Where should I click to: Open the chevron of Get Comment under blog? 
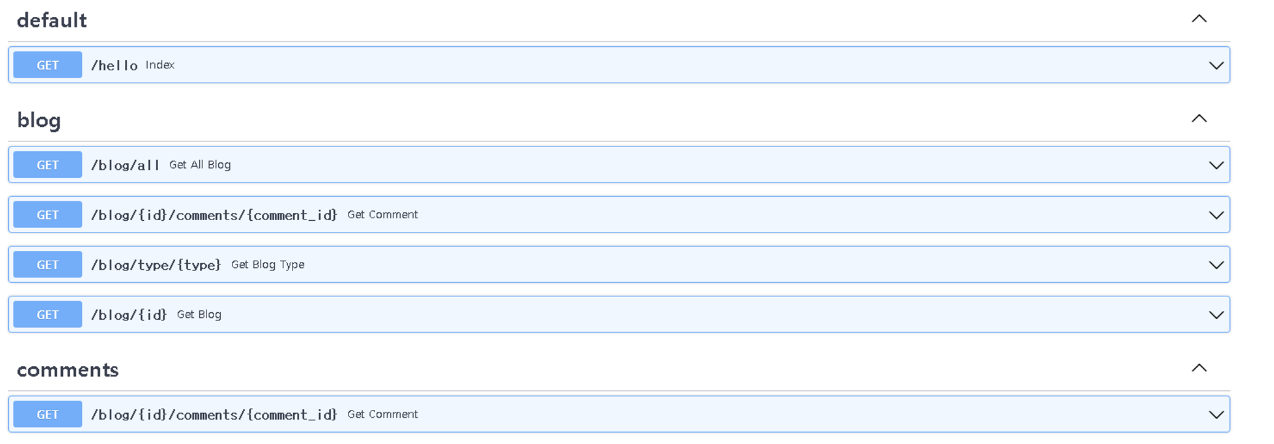point(1216,216)
